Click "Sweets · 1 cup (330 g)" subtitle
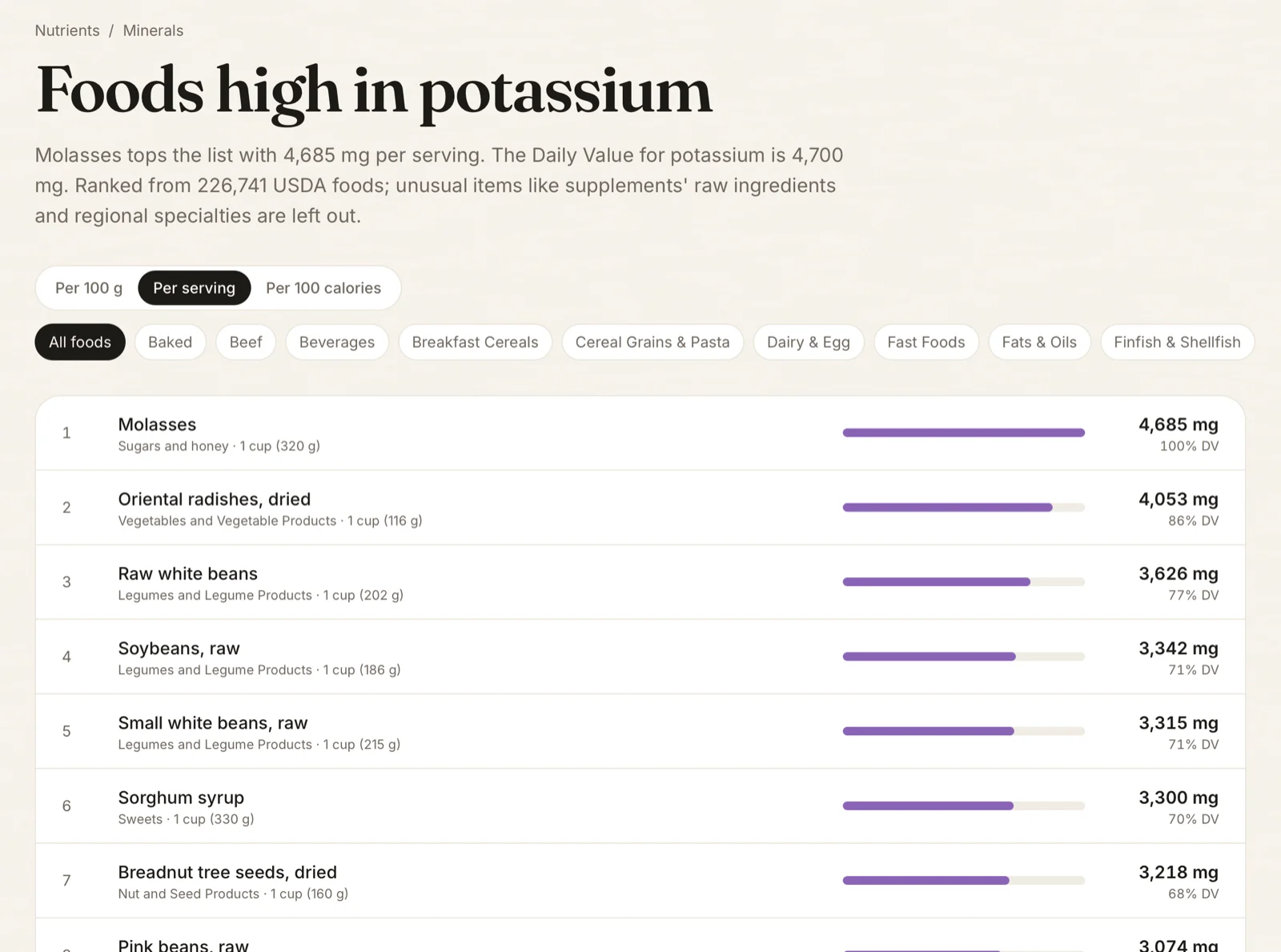Image resolution: width=1281 pixels, height=952 pixels. point(186,819)
